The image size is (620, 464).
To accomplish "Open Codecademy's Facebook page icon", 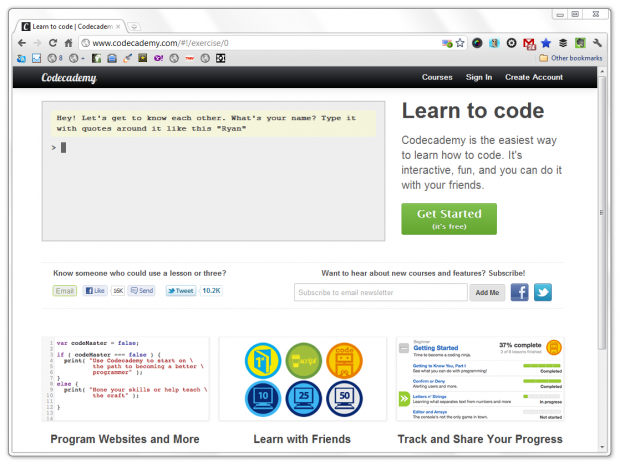I will (x=519, y=292).
